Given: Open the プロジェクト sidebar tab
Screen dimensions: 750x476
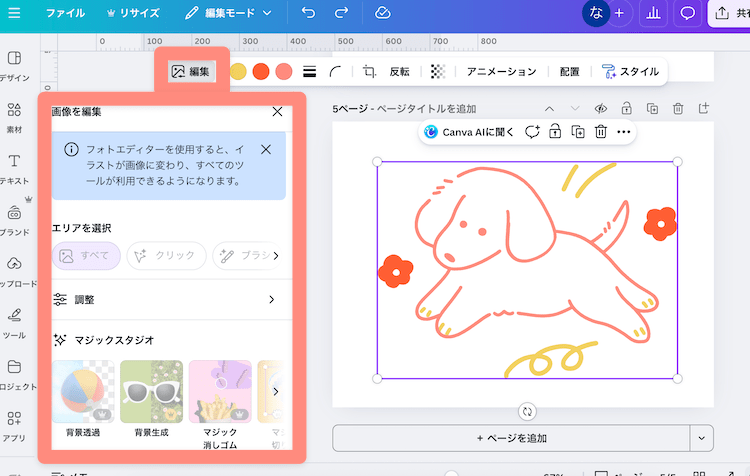Looking at the screenshot, I should pyautogui.click(x=17, y=375).
